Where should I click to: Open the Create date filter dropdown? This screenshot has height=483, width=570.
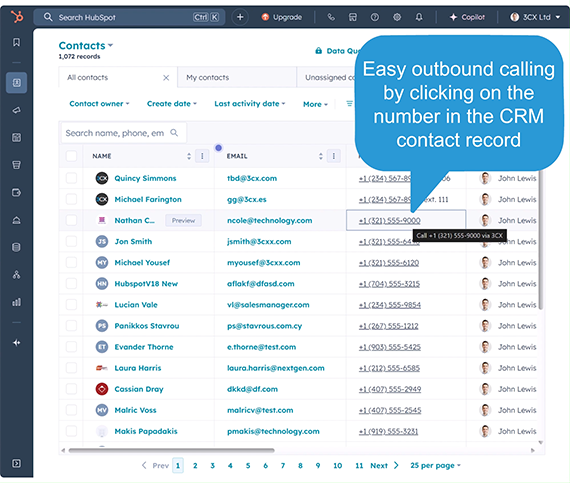coord(172,104)
